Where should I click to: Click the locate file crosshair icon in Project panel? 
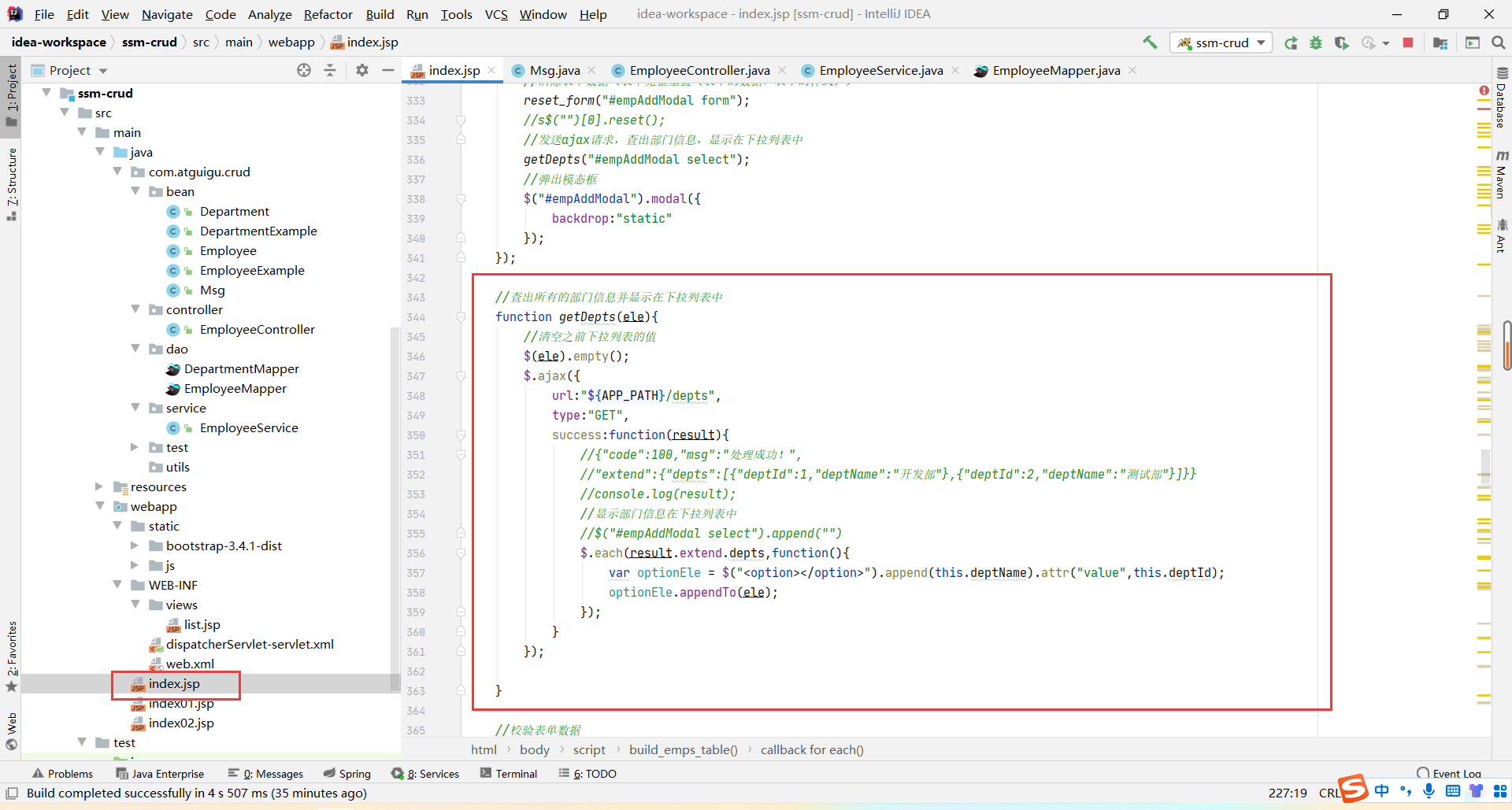304,70
